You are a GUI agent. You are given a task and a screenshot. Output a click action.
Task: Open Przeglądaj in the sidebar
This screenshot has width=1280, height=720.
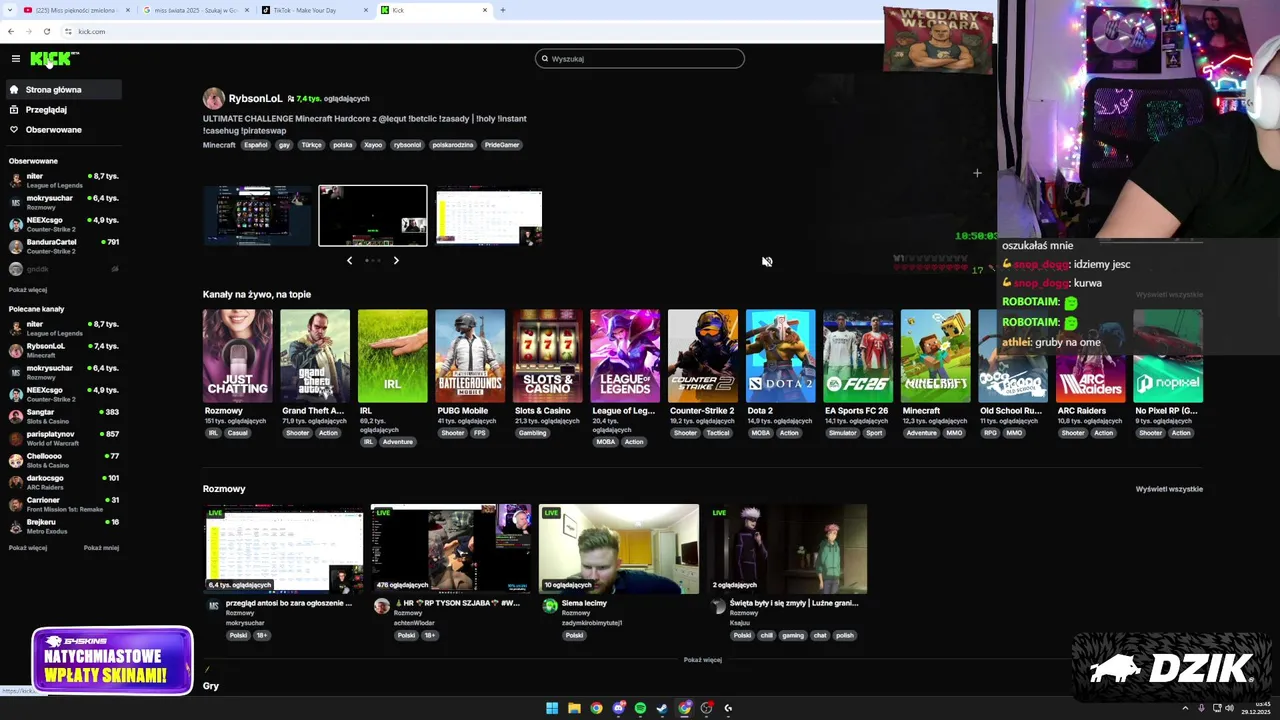62,110
